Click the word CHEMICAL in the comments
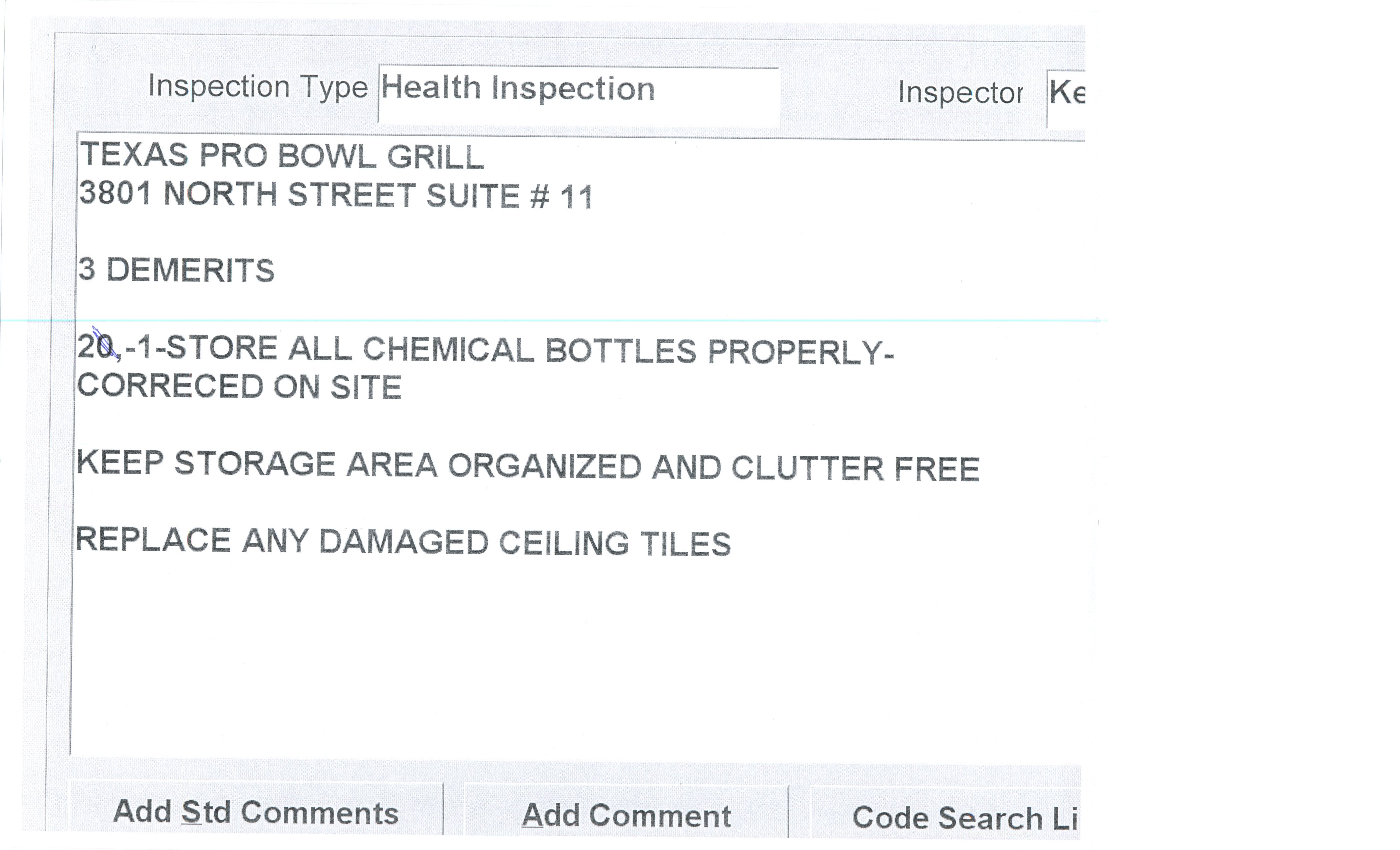The height and width of the screenshot is (850, 1400). click(449, 349)
